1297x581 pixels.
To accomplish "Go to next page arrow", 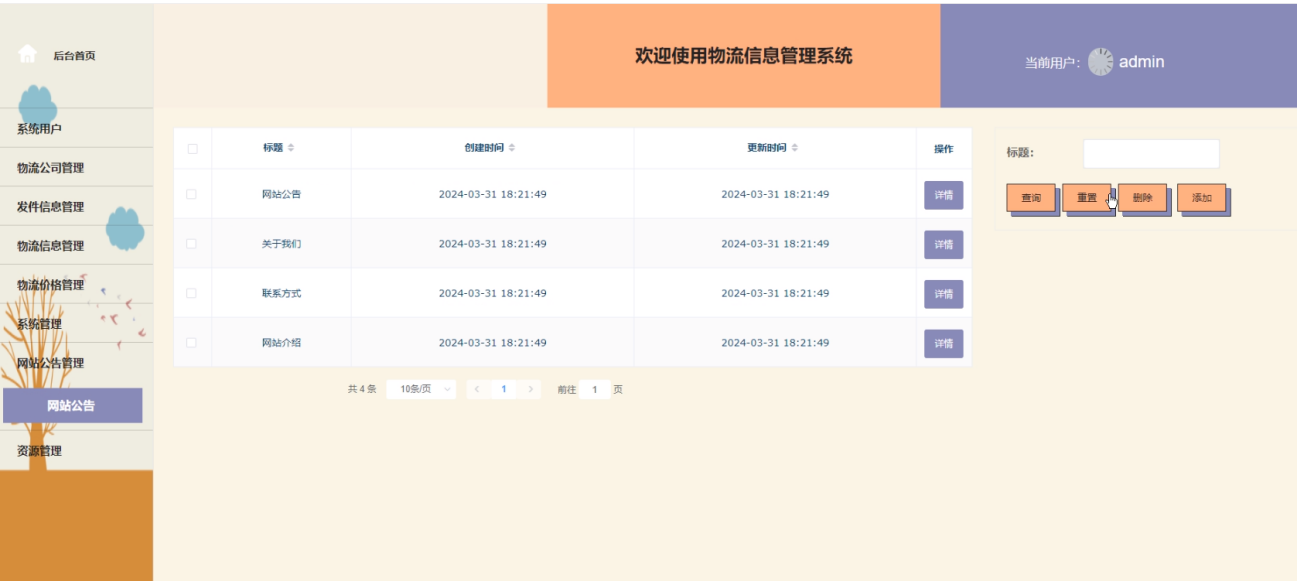I will tap(530, 389).
